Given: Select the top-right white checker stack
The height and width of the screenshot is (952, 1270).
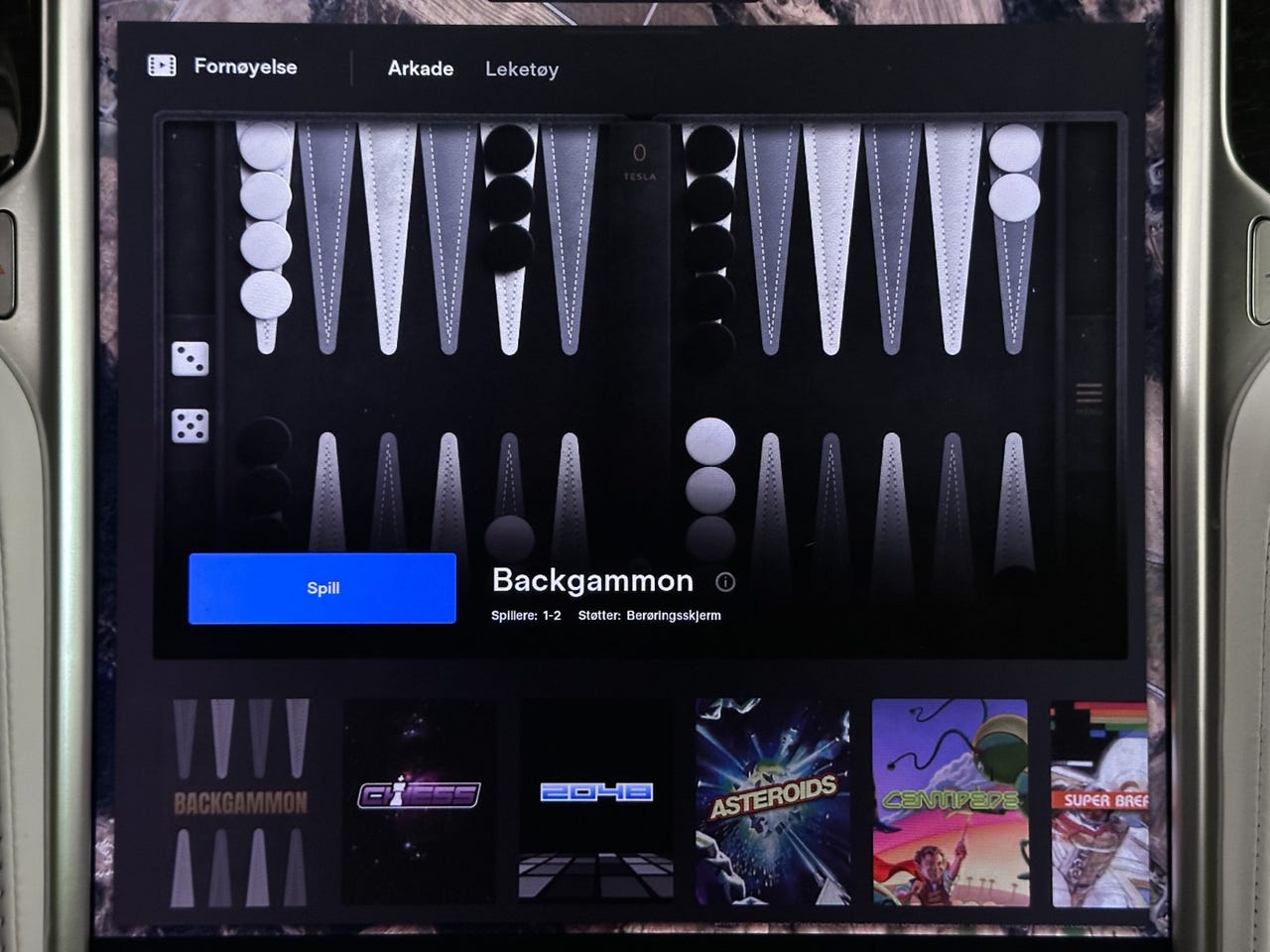Looking at the screenshot, I should pyautogui.click(x=1014, y=173).
